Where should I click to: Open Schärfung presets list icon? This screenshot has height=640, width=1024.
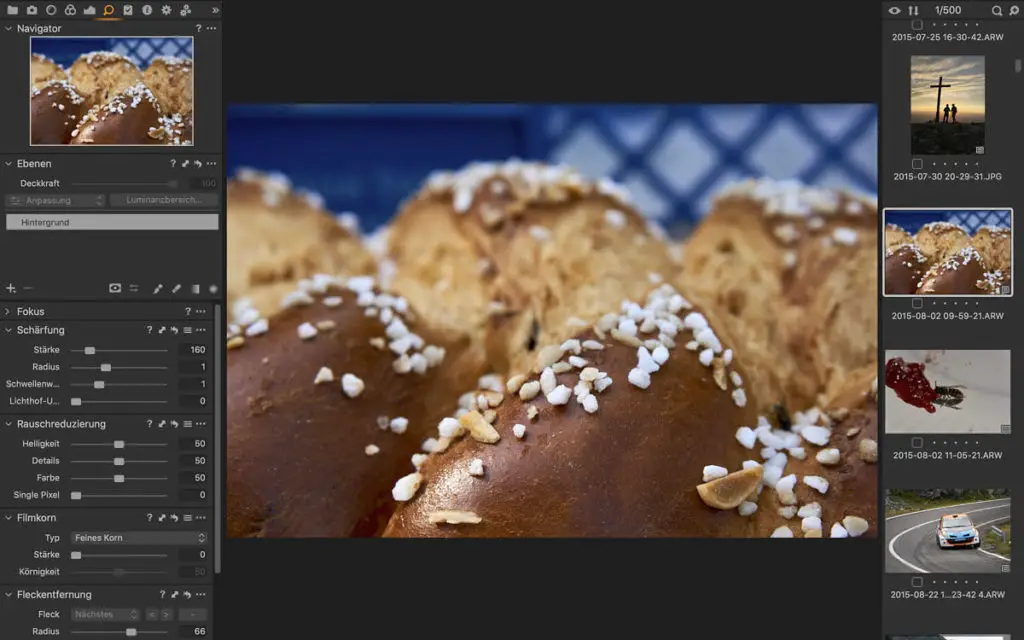187,330
